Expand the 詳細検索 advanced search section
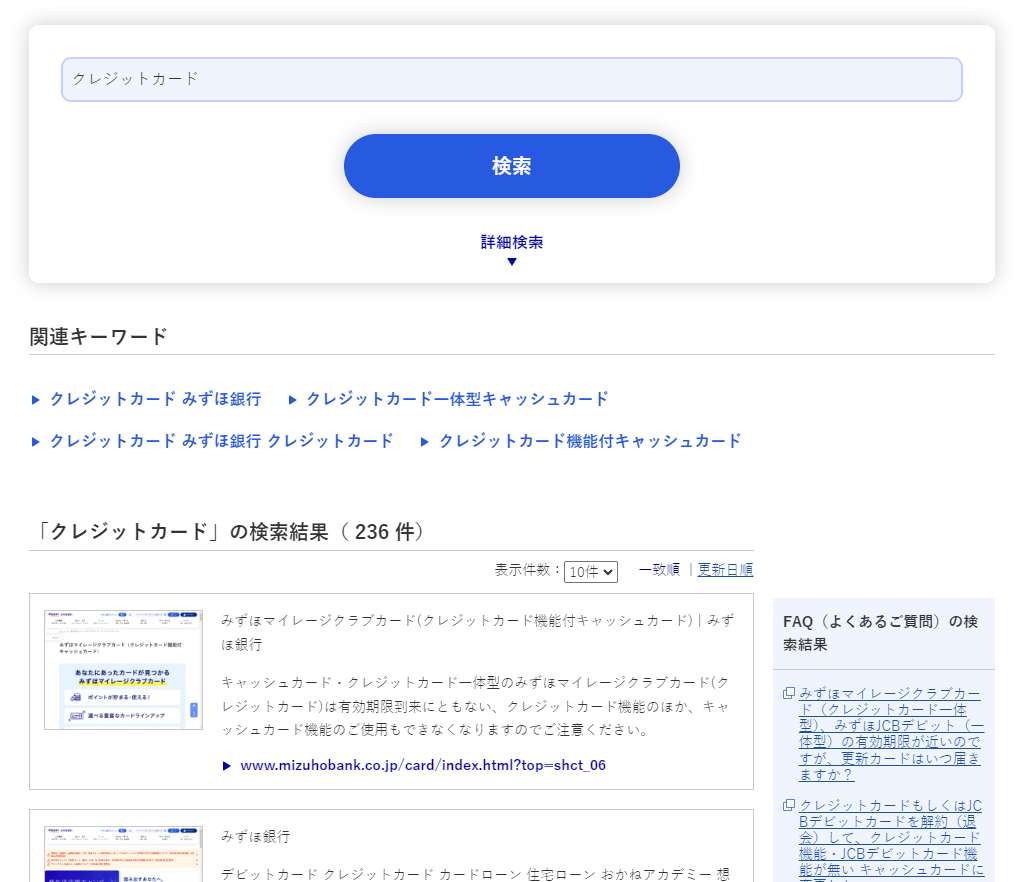This screenshot has height=882, width=1024. tap(512, 242)
